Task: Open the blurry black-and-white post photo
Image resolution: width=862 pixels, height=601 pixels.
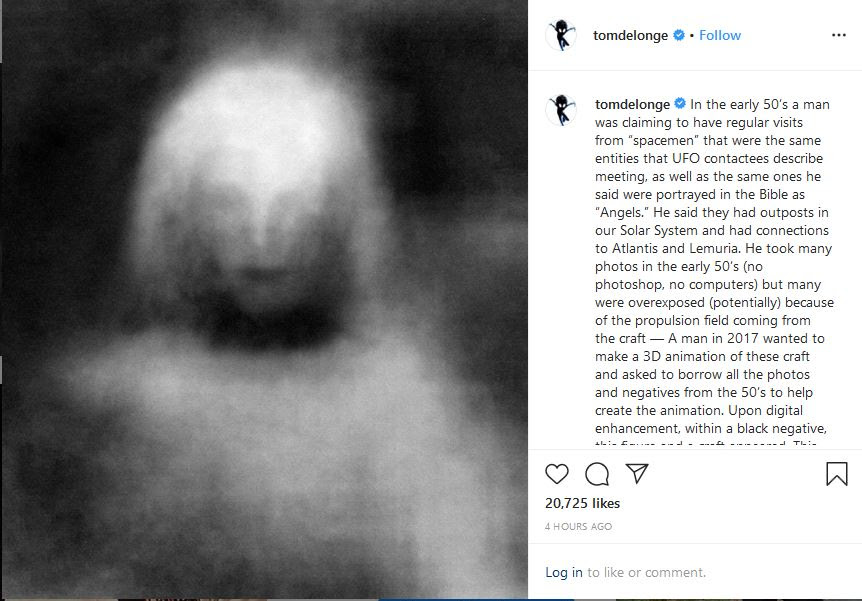Action: (x=264, y=299)
